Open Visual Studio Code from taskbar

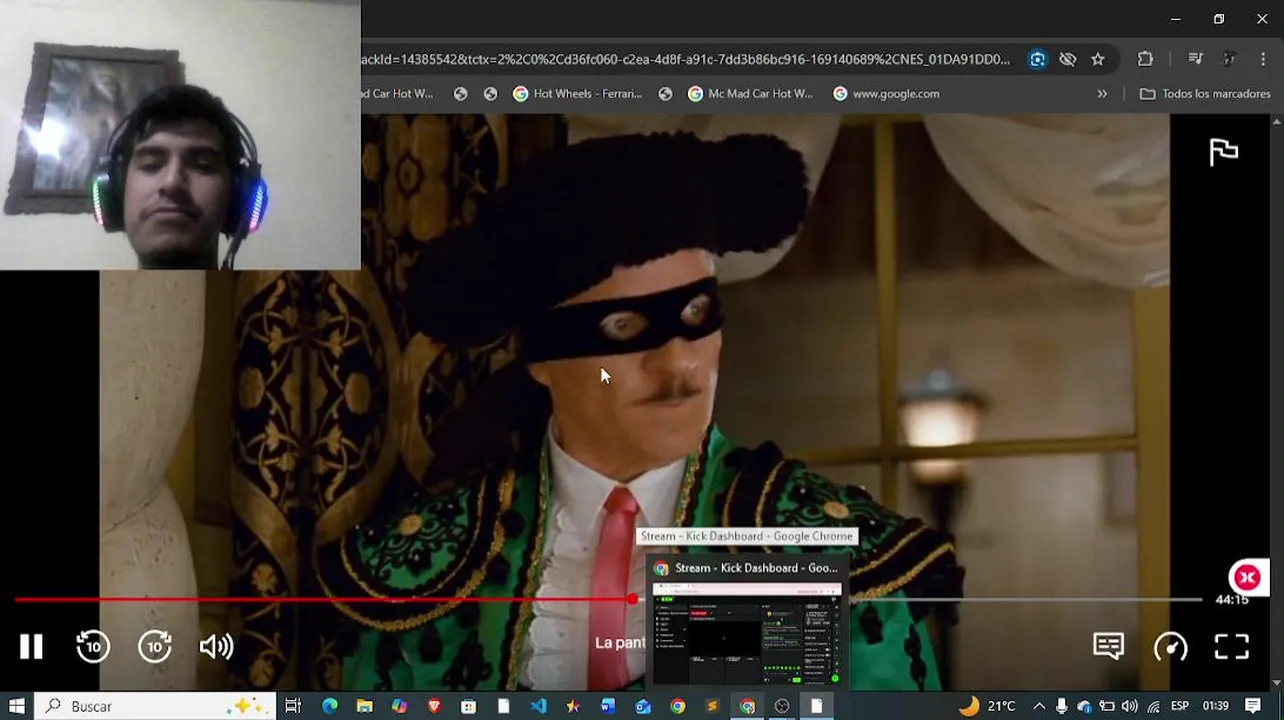coord(539,706)
